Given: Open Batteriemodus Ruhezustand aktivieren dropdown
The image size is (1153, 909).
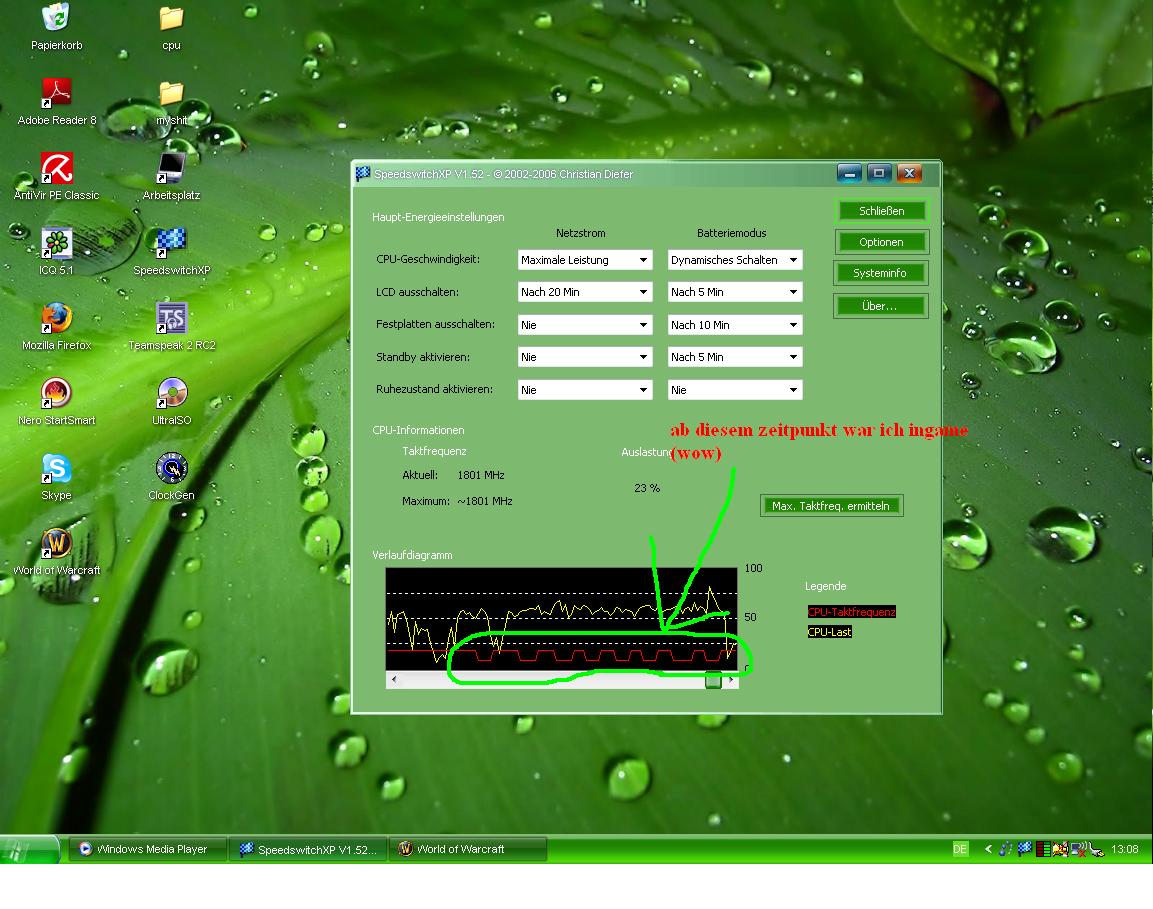Looking at the screenshot, I should pyautogui.click(x=735, y=390).
